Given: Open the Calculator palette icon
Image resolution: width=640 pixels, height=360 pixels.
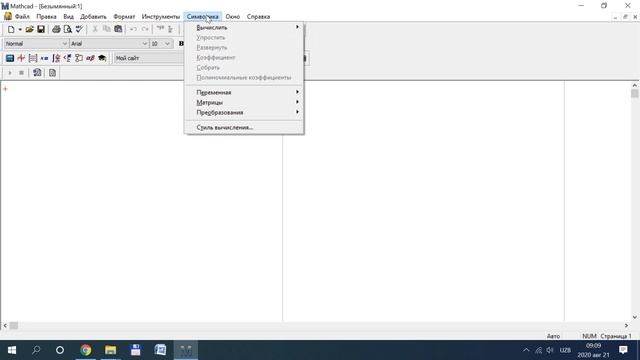Looking at the screenshot, I should tap(10, 58).
